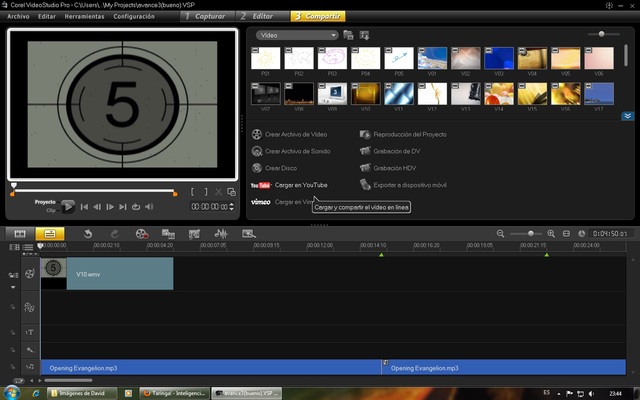Open the Record/Capture option film reel icon
This screenshot has width=640, height=400.
pyautogui.click(x=142, y=234)
